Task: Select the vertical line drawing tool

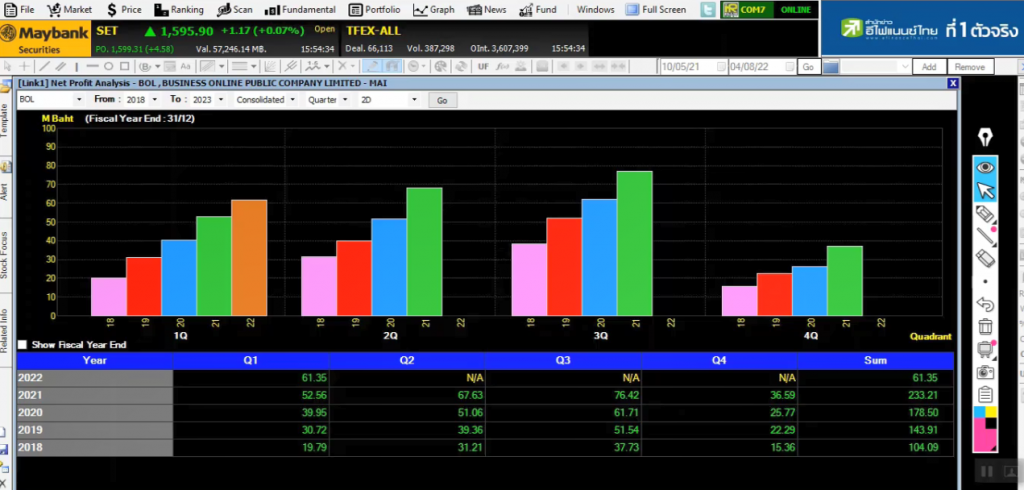Action: click(x=76, y=66)
